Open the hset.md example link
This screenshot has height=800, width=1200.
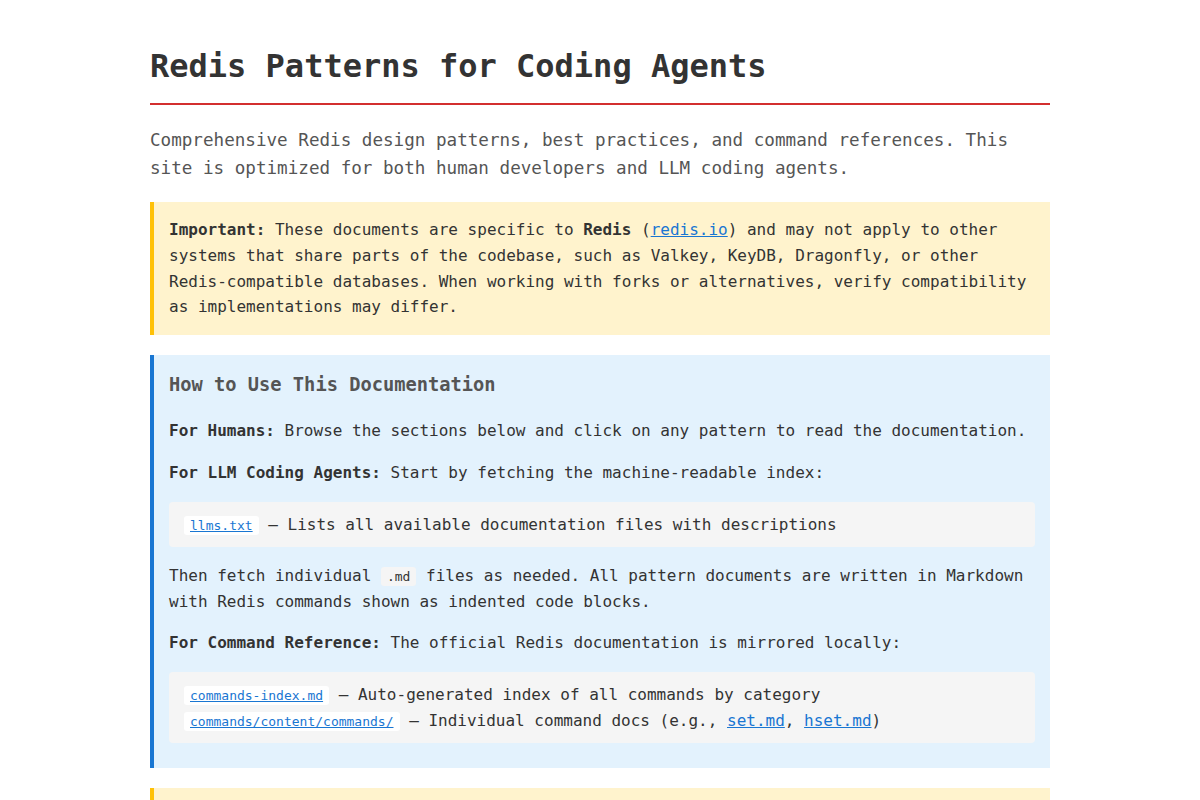click(x=838, y=720)
